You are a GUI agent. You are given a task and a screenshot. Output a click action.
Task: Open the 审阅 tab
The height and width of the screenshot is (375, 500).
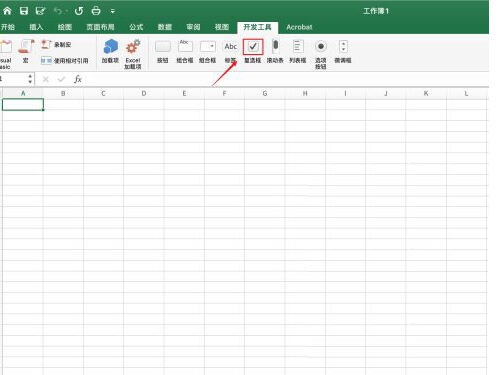tap(193, 27)
